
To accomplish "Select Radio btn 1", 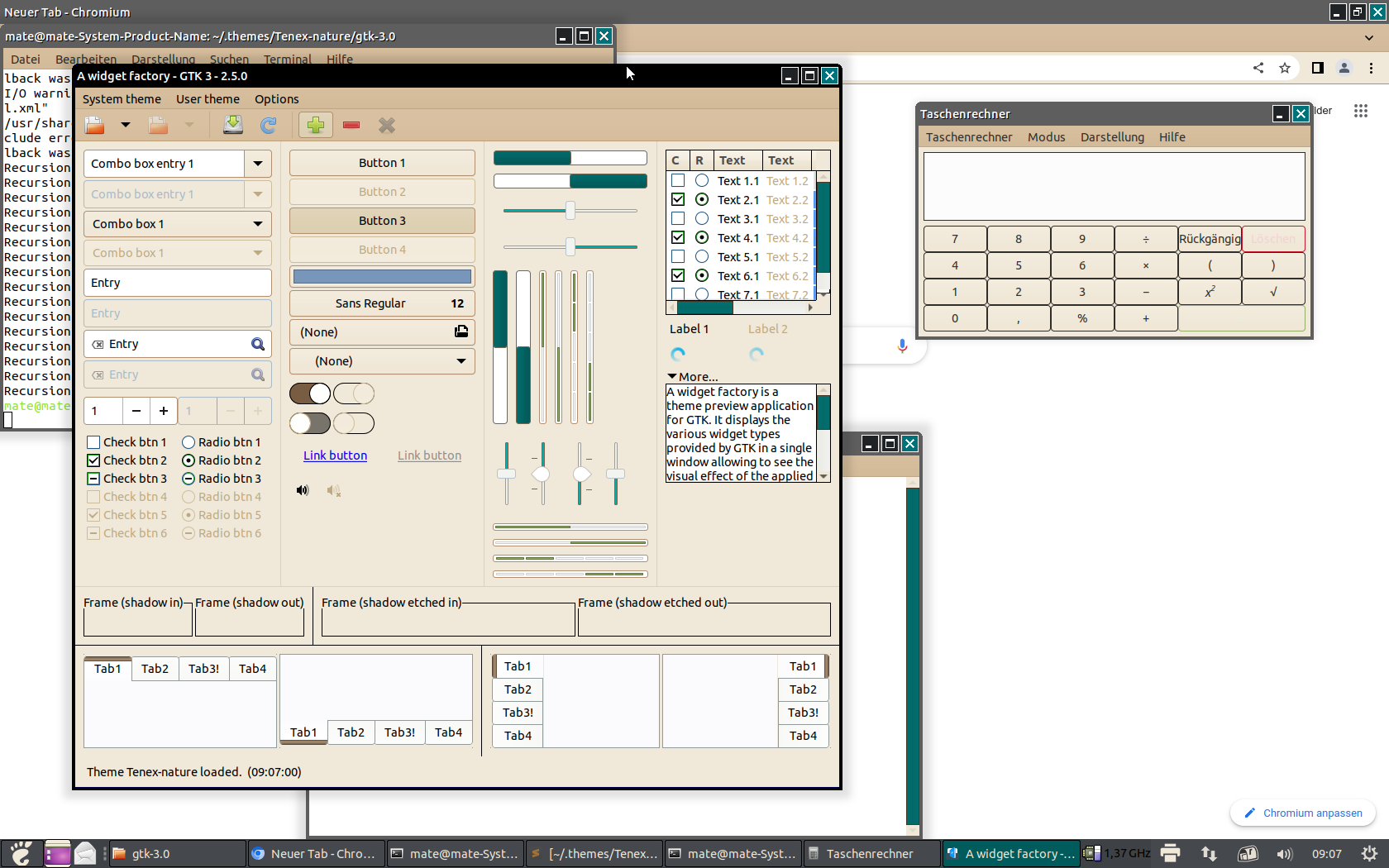I will [x=189, y=442].
